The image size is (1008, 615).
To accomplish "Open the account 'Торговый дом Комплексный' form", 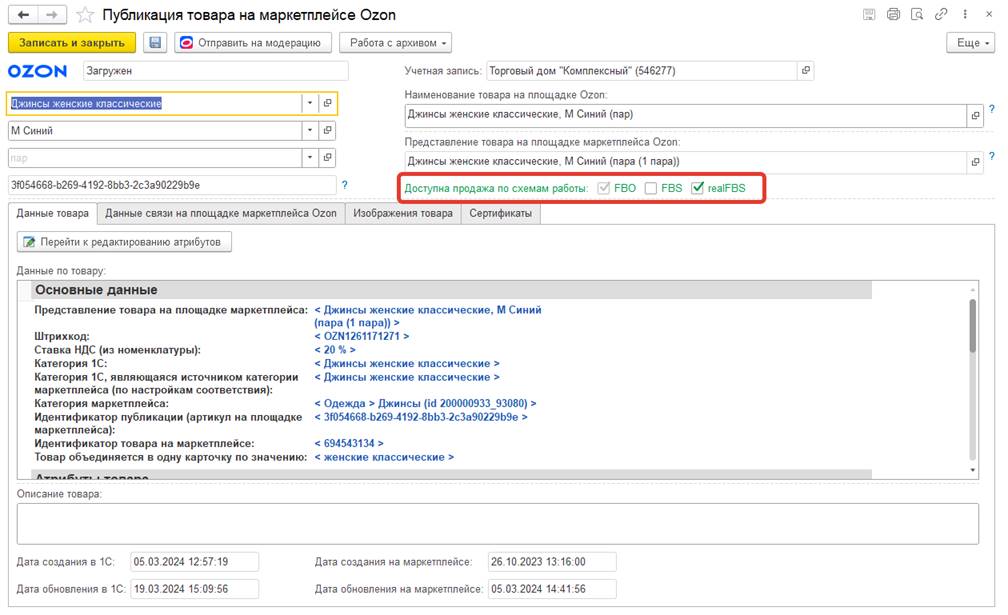I will point(805,71).
